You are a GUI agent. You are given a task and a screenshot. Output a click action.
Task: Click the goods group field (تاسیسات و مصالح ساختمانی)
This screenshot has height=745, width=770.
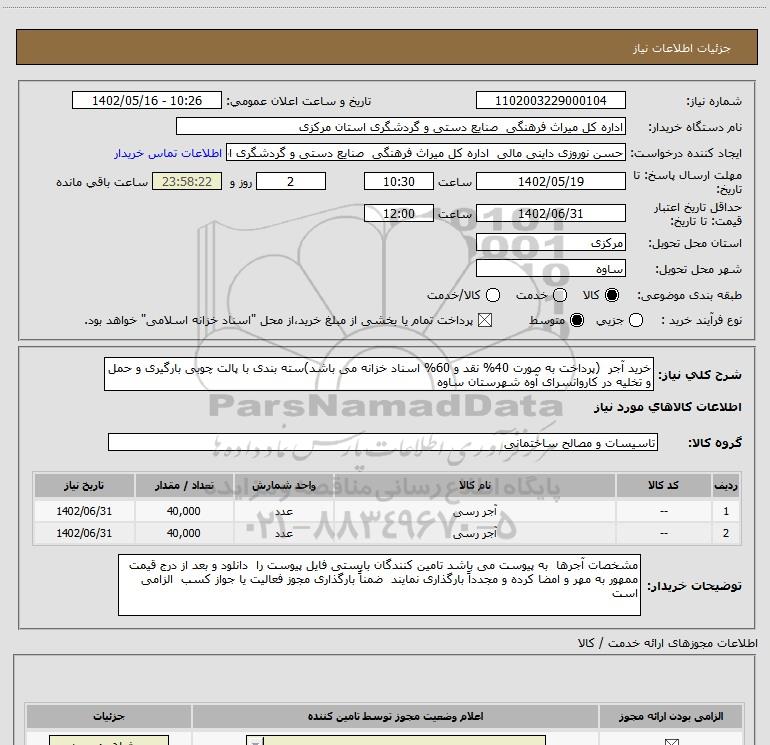pyautogui.click(x=383, y=442)
